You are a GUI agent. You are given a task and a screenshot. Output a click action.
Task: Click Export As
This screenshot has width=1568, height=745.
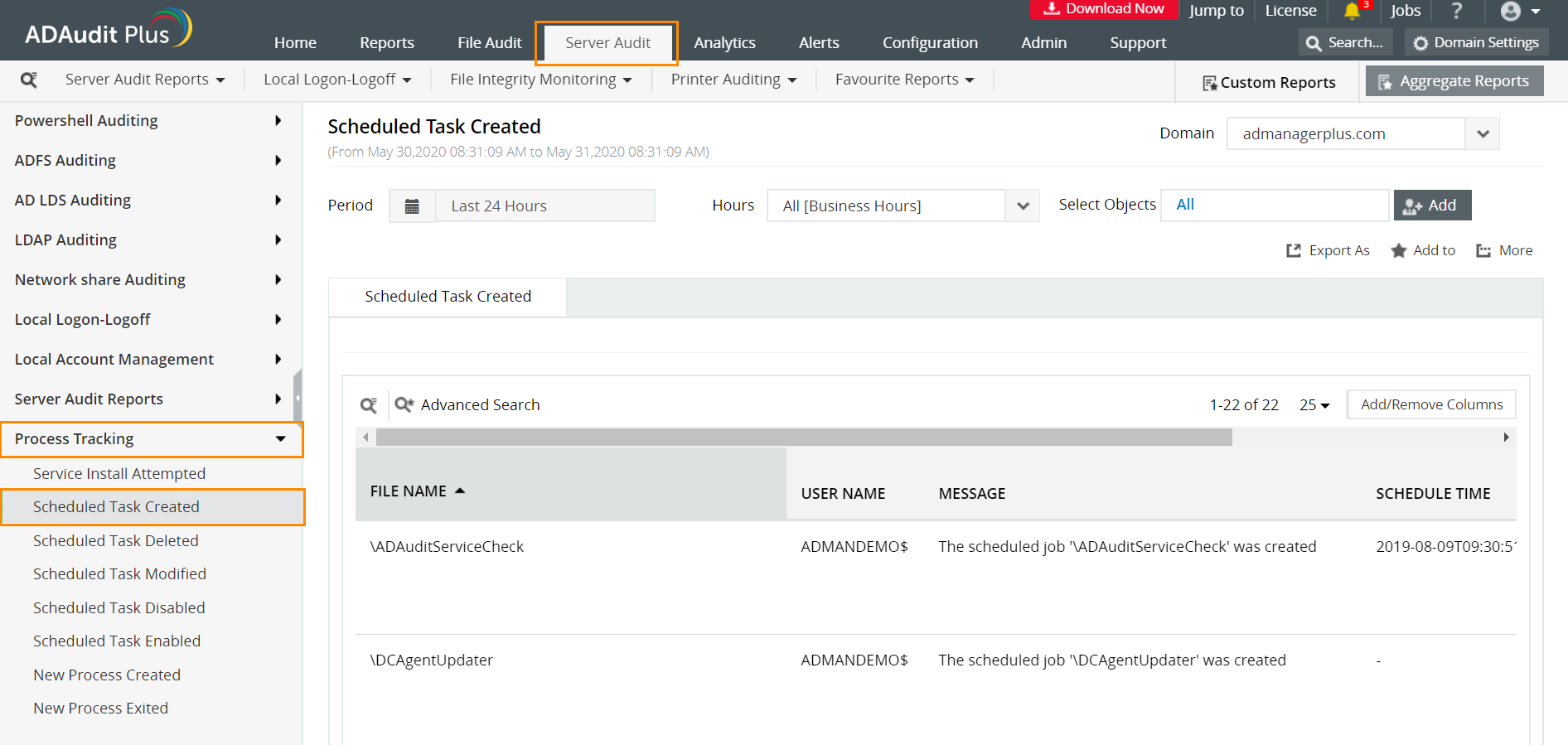1328,250
